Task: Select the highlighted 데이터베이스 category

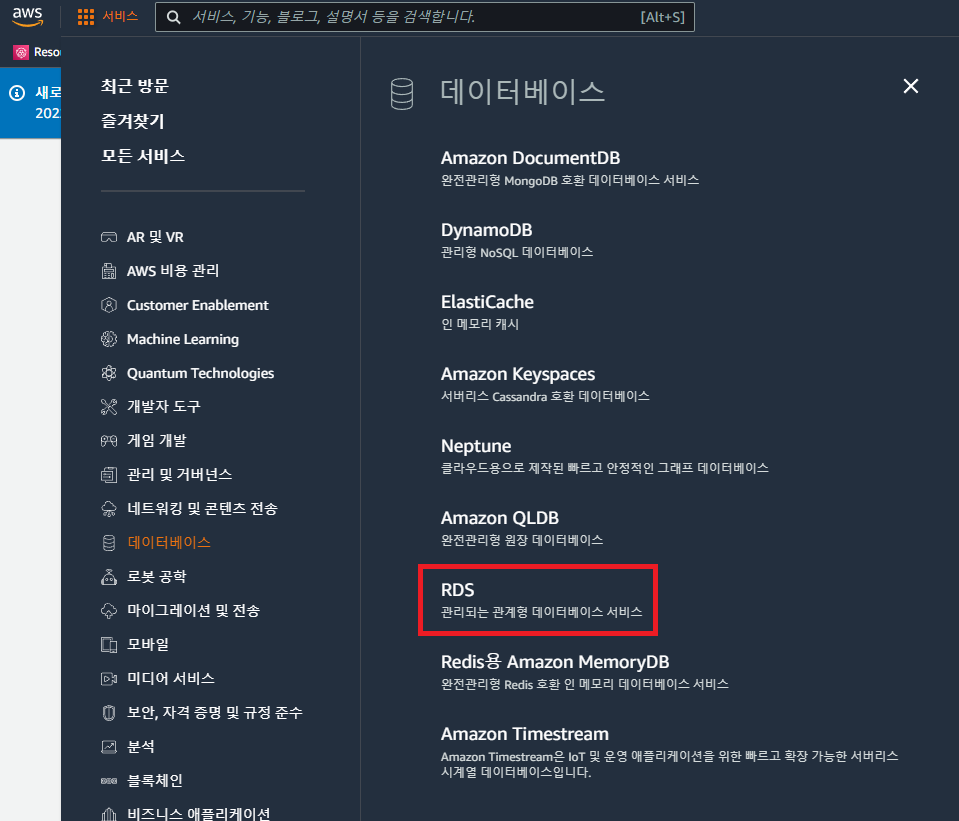Action: coord(169,543)
